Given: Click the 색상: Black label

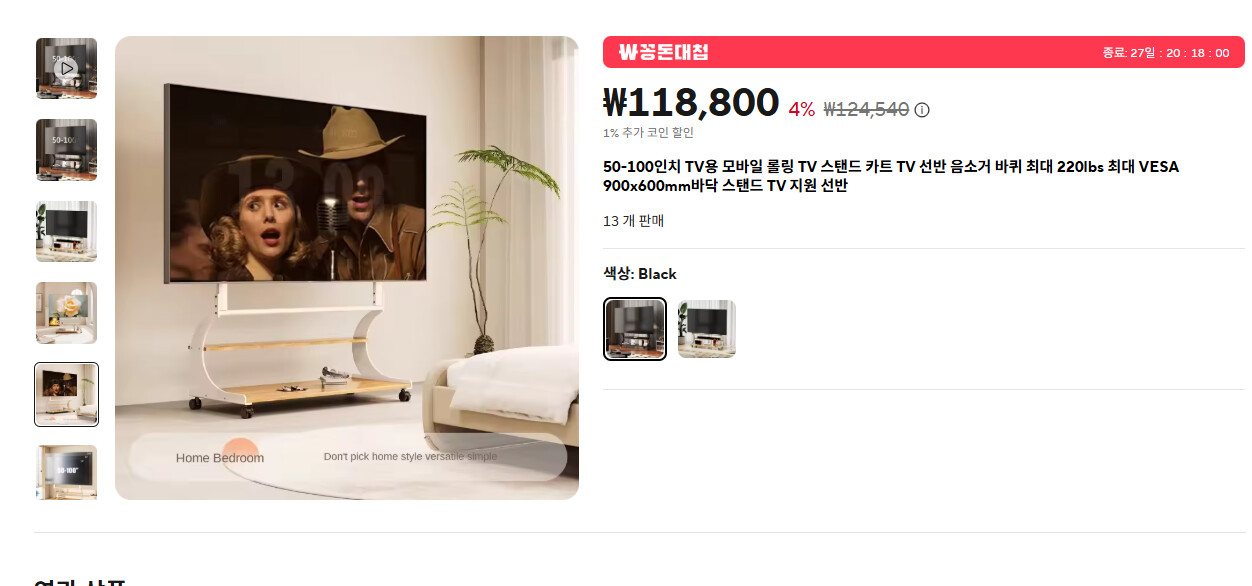Looking at the screenshot, I should point(640,274).
